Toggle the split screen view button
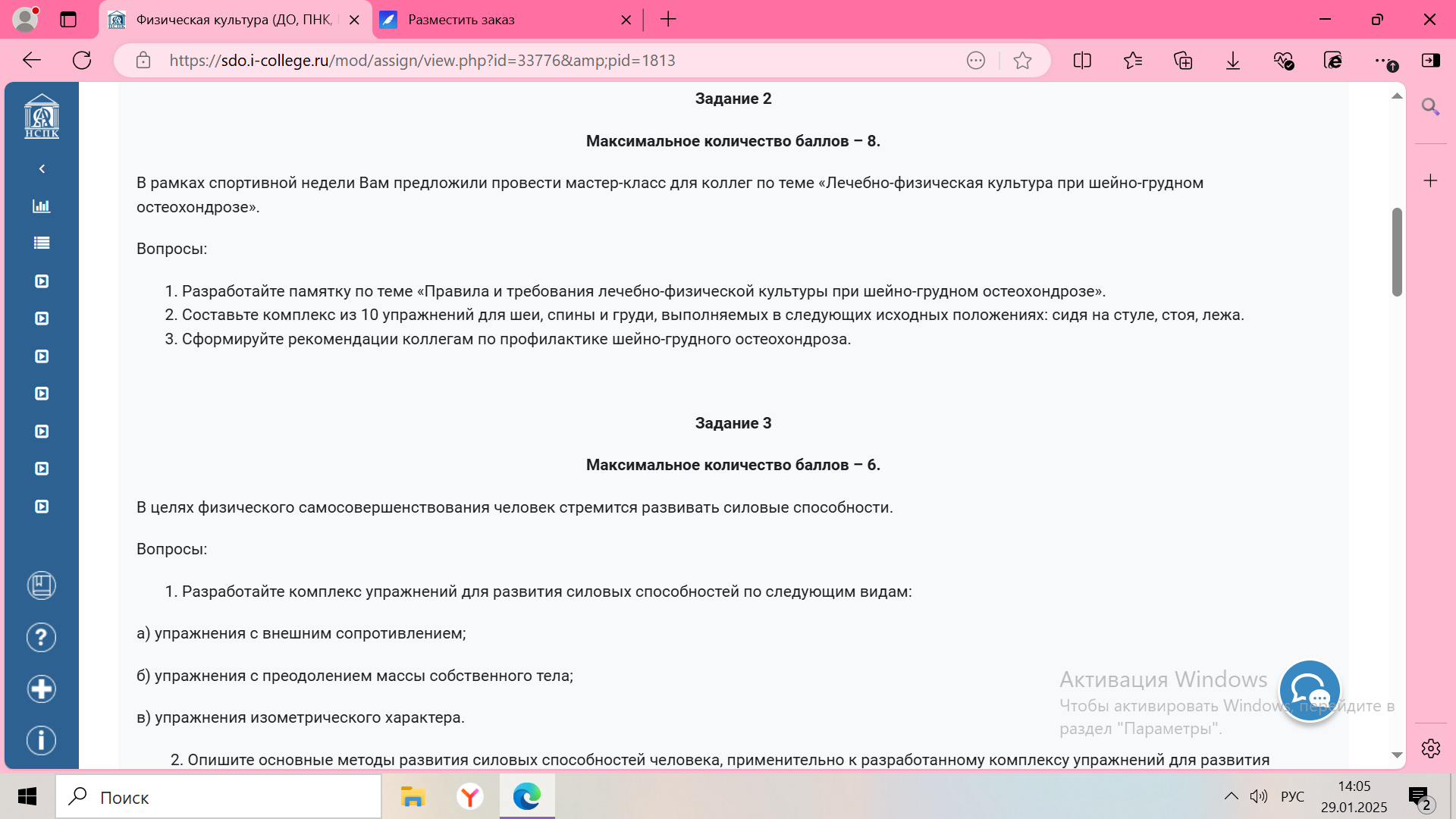1456x819 pixels. click(x=1082, y=61)
